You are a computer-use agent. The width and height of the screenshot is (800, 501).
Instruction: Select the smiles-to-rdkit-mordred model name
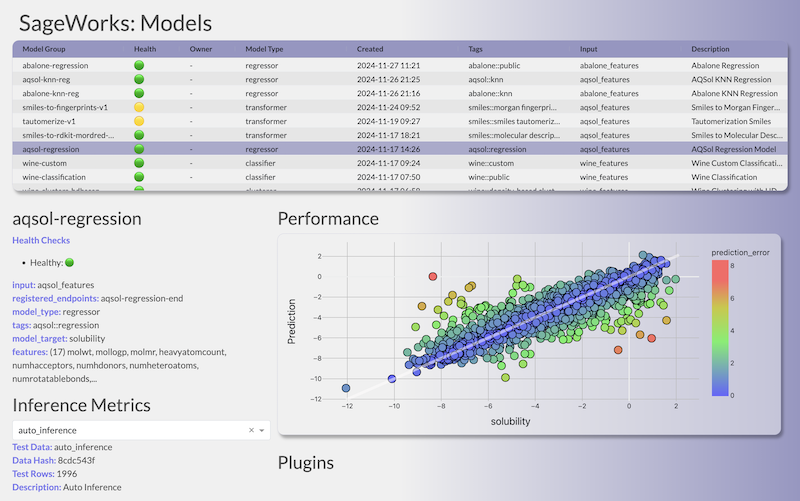(x=68, y=135)
